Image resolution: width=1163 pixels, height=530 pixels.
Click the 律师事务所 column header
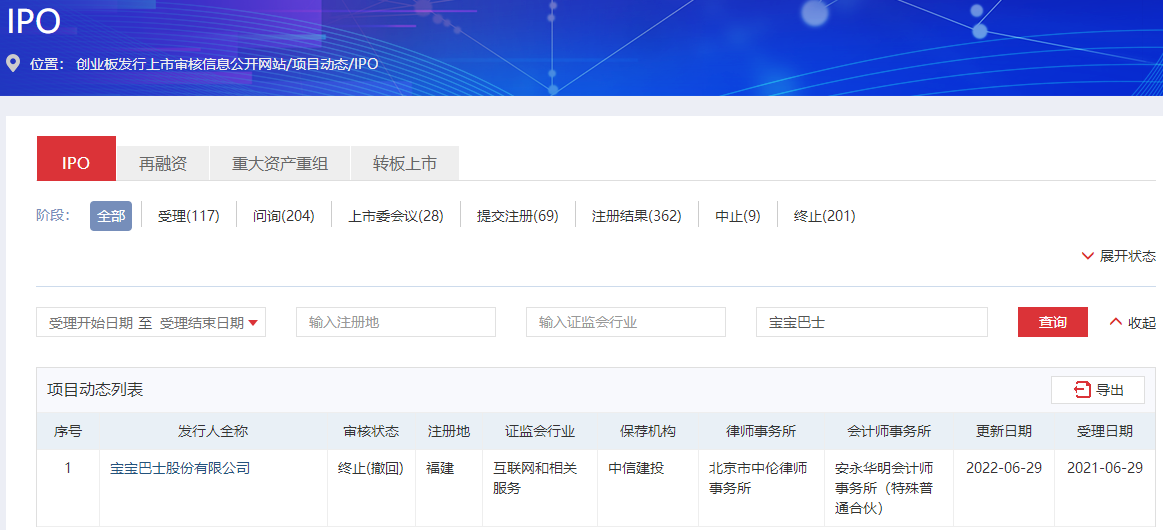pyautogui.click(x=761, y=431)
